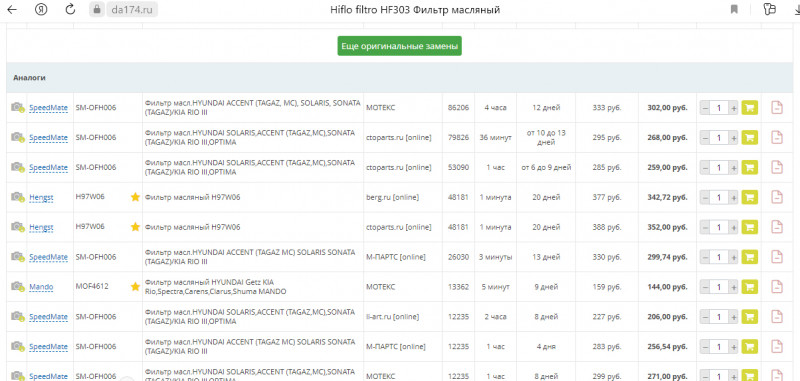Viewport: 800px width, 381px height.
Task: Add the 302,00 руб. SpeedMate filter to cart
Action: pos(749,108)
